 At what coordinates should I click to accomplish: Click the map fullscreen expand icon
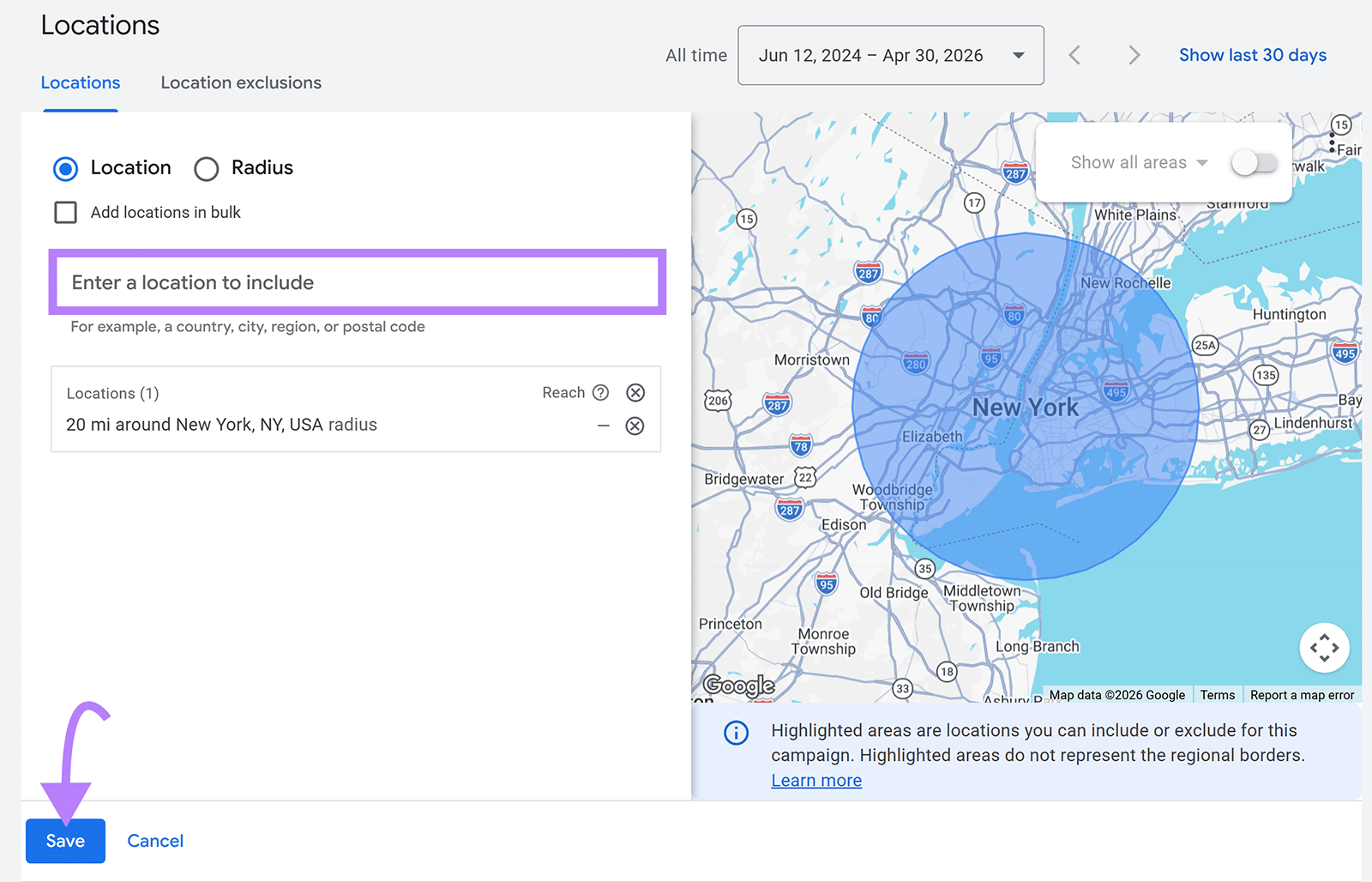click(x=1324, y=648)
